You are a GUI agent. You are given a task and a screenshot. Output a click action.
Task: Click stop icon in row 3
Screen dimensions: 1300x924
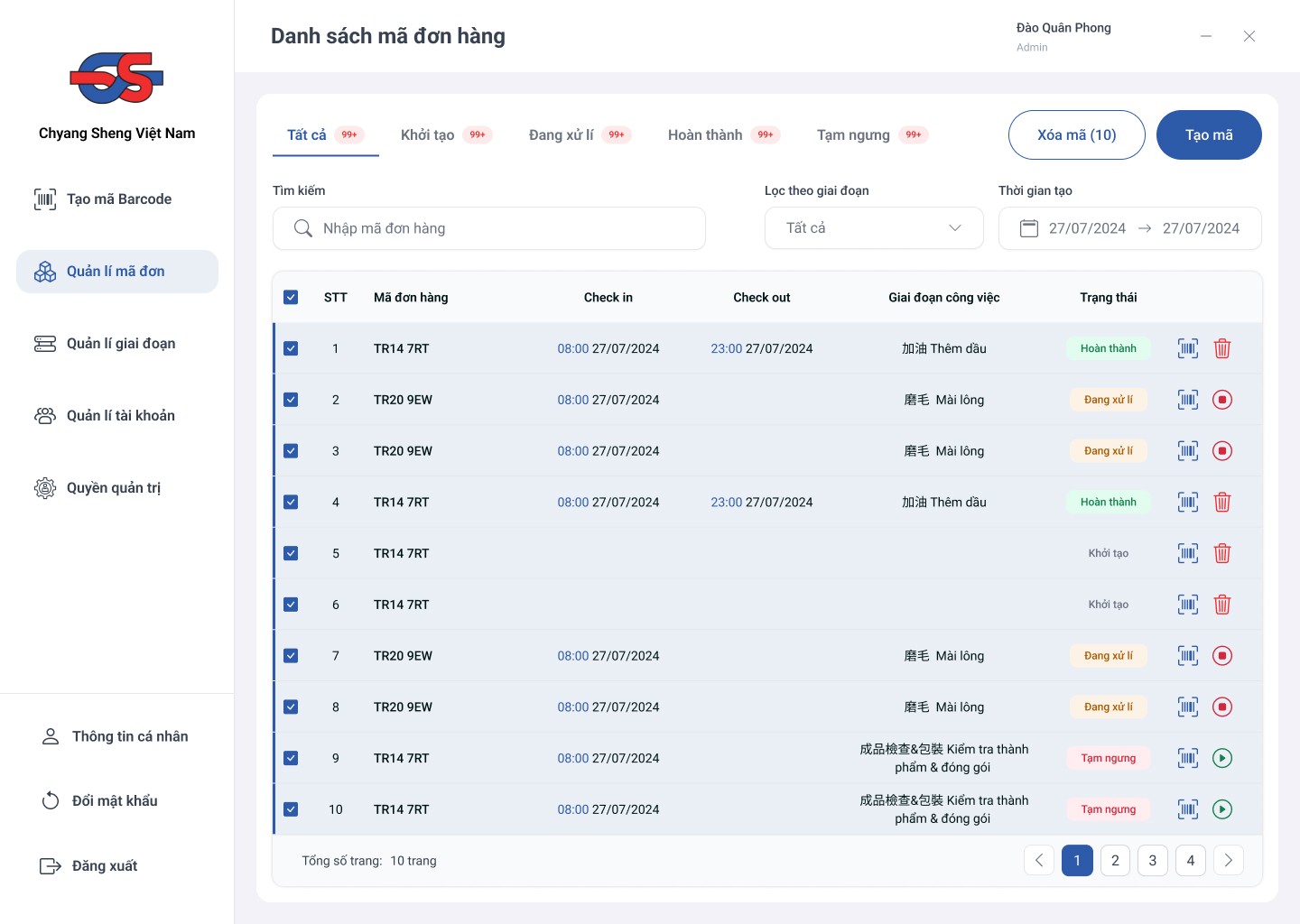(1222, 451)
